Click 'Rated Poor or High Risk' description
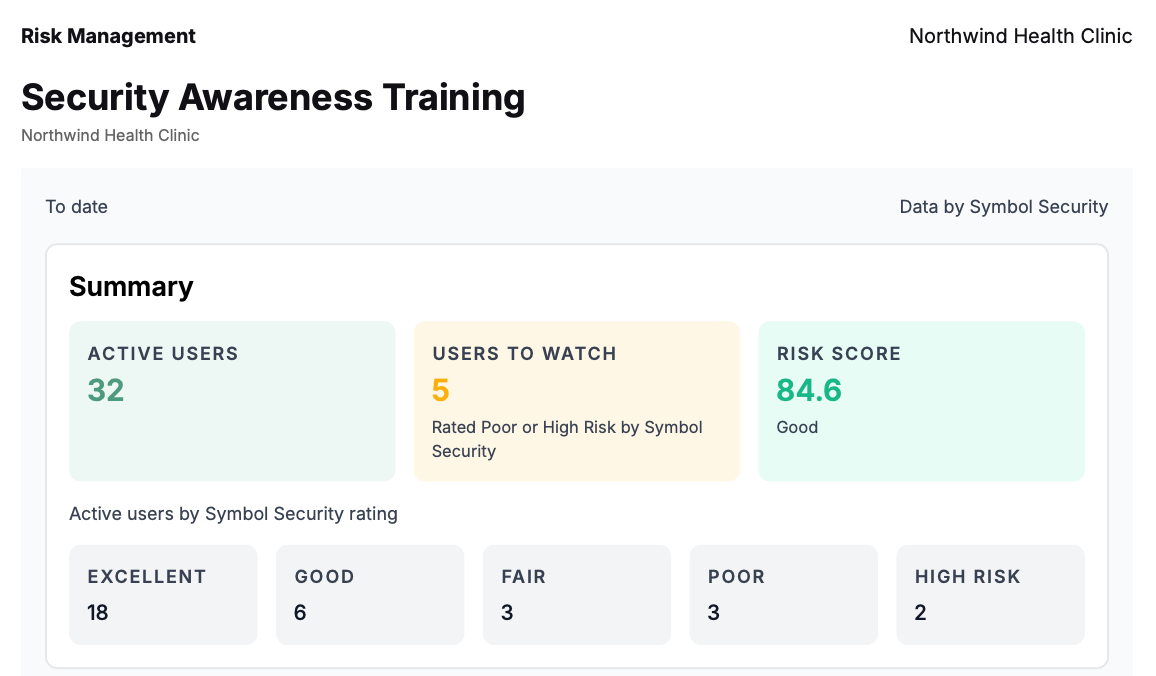Viewport: 1156px width, 676px height. [567, 439]
